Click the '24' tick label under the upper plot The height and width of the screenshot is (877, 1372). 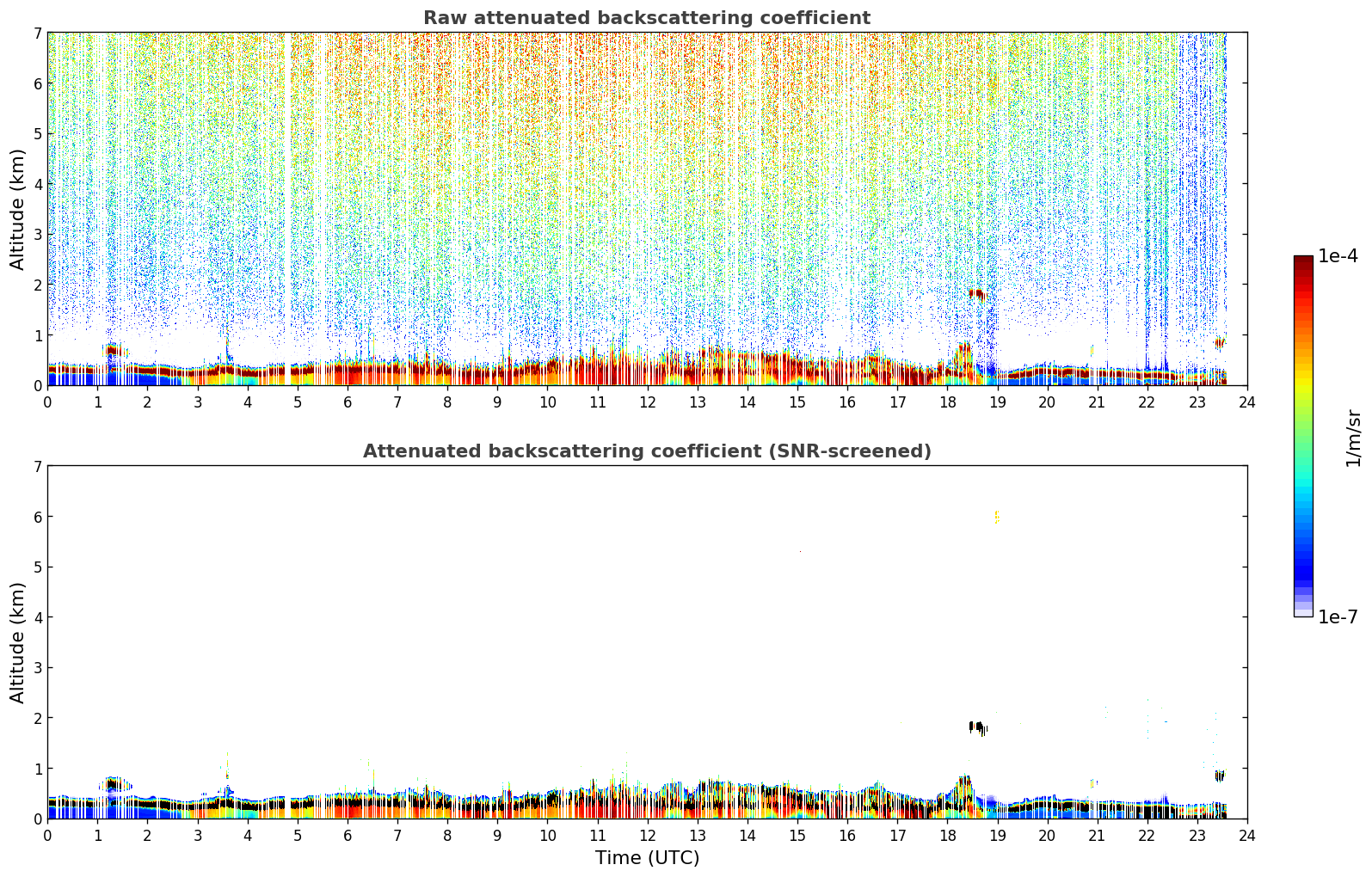click(x=1247, y=402)
